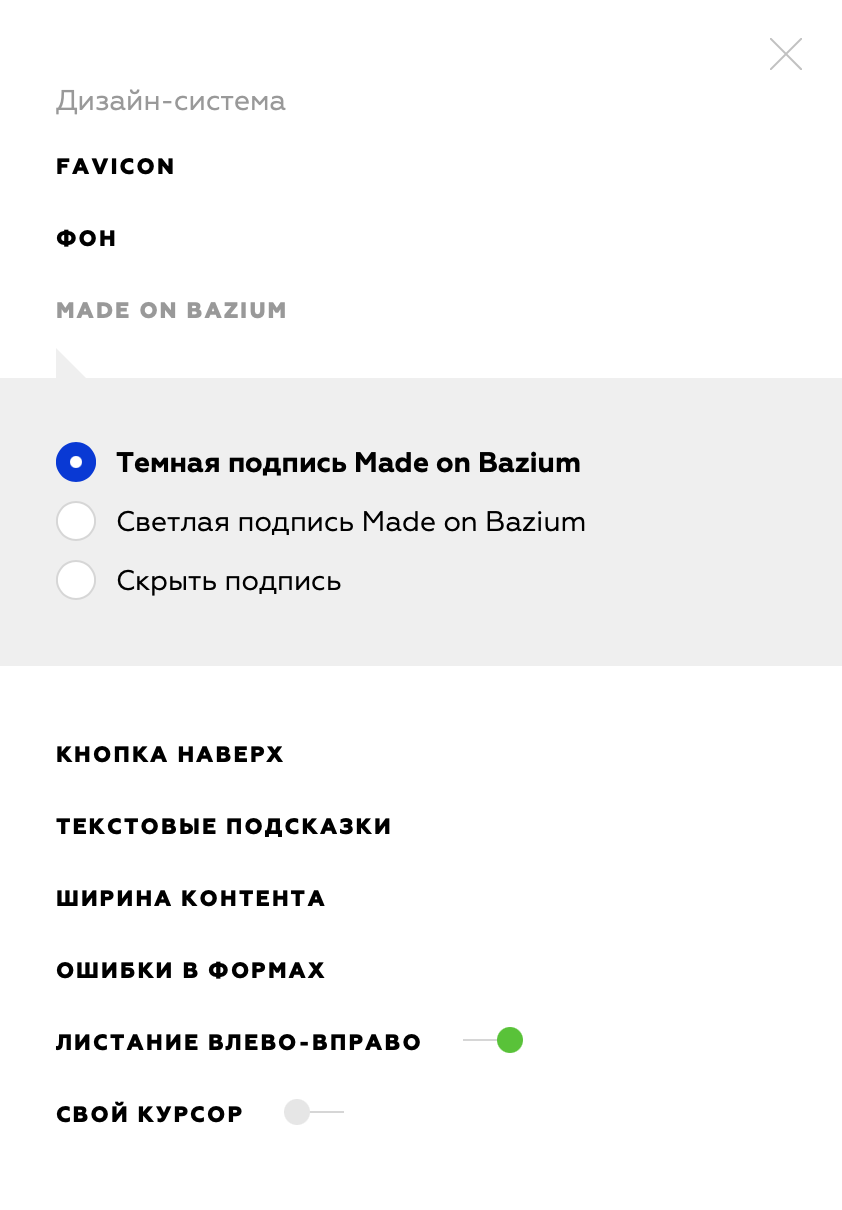Click the СВОЙ КУРСОР label
Image resolution: width=842 pixels, height=1210 pixels.
pos(149,1114)
